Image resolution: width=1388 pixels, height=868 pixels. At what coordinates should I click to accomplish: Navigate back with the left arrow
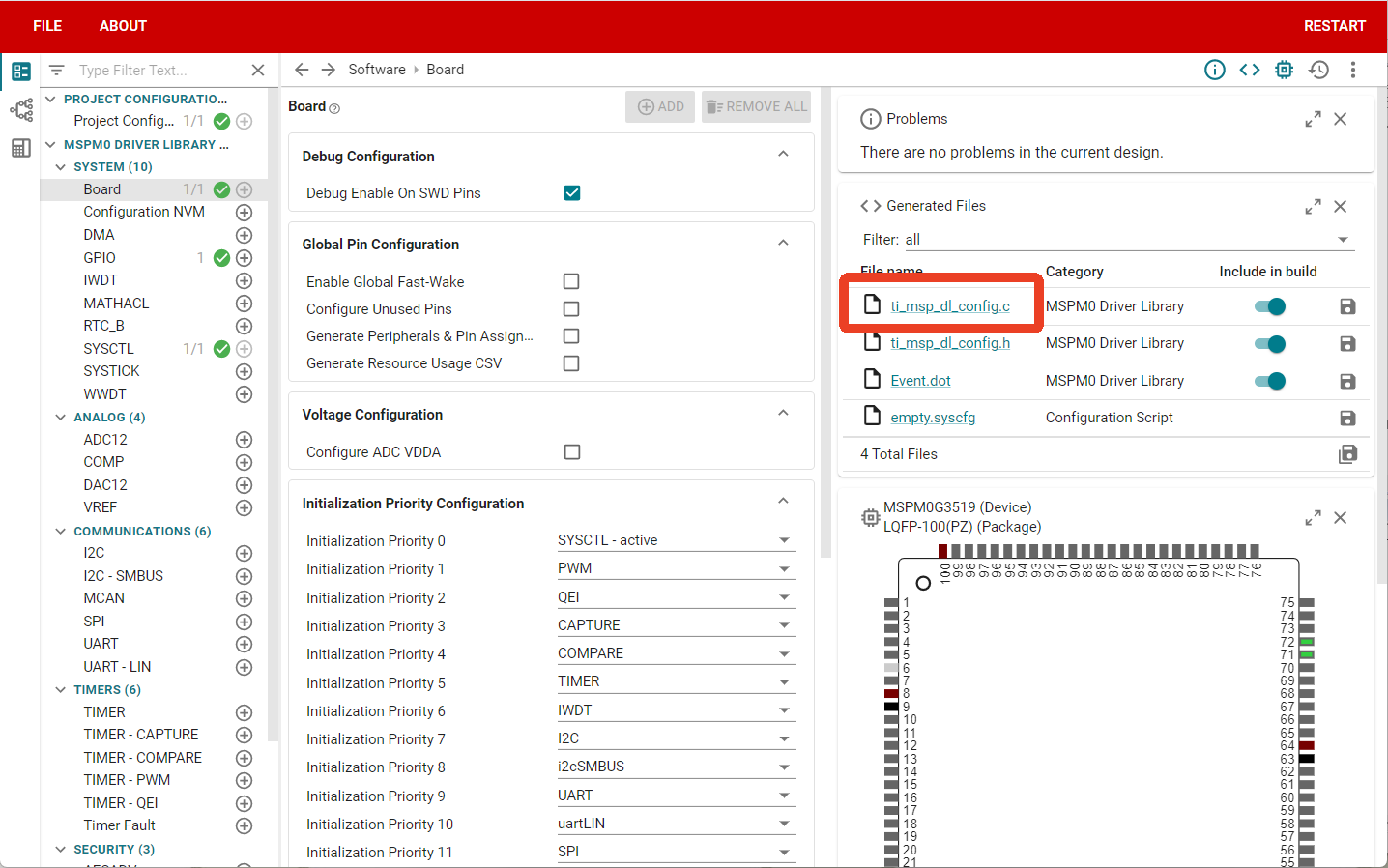(302, 70)
